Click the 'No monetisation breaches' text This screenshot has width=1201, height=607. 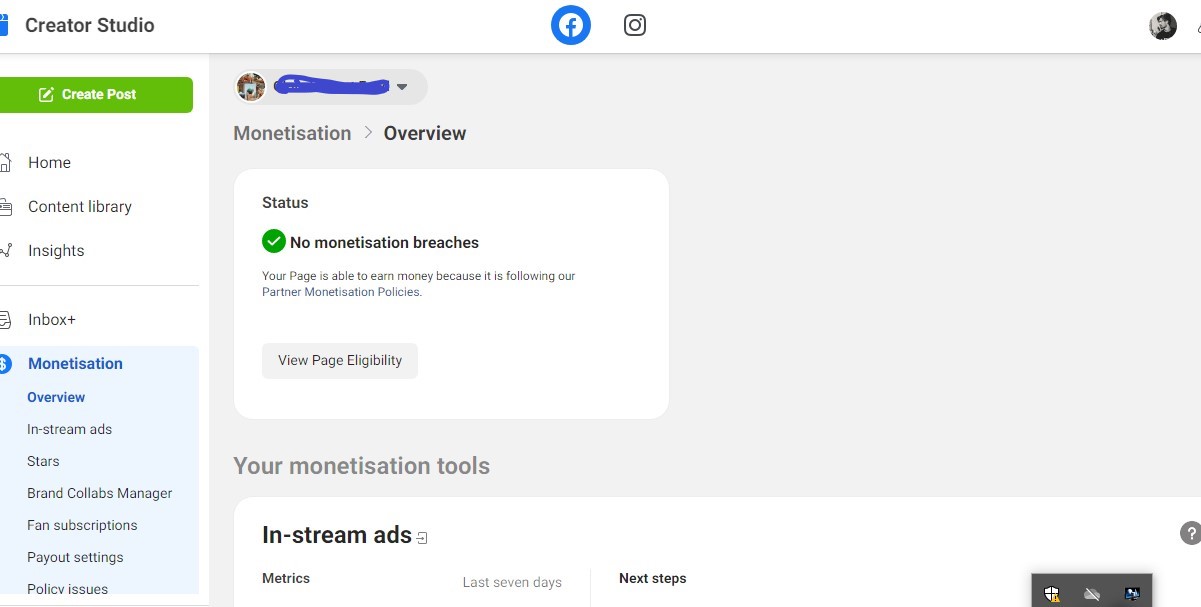(384, 242)
